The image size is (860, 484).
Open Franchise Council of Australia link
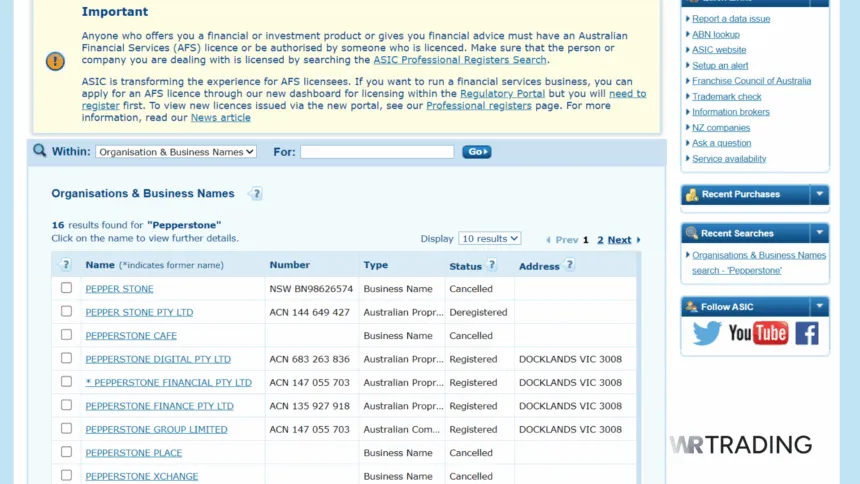point(751,81)
